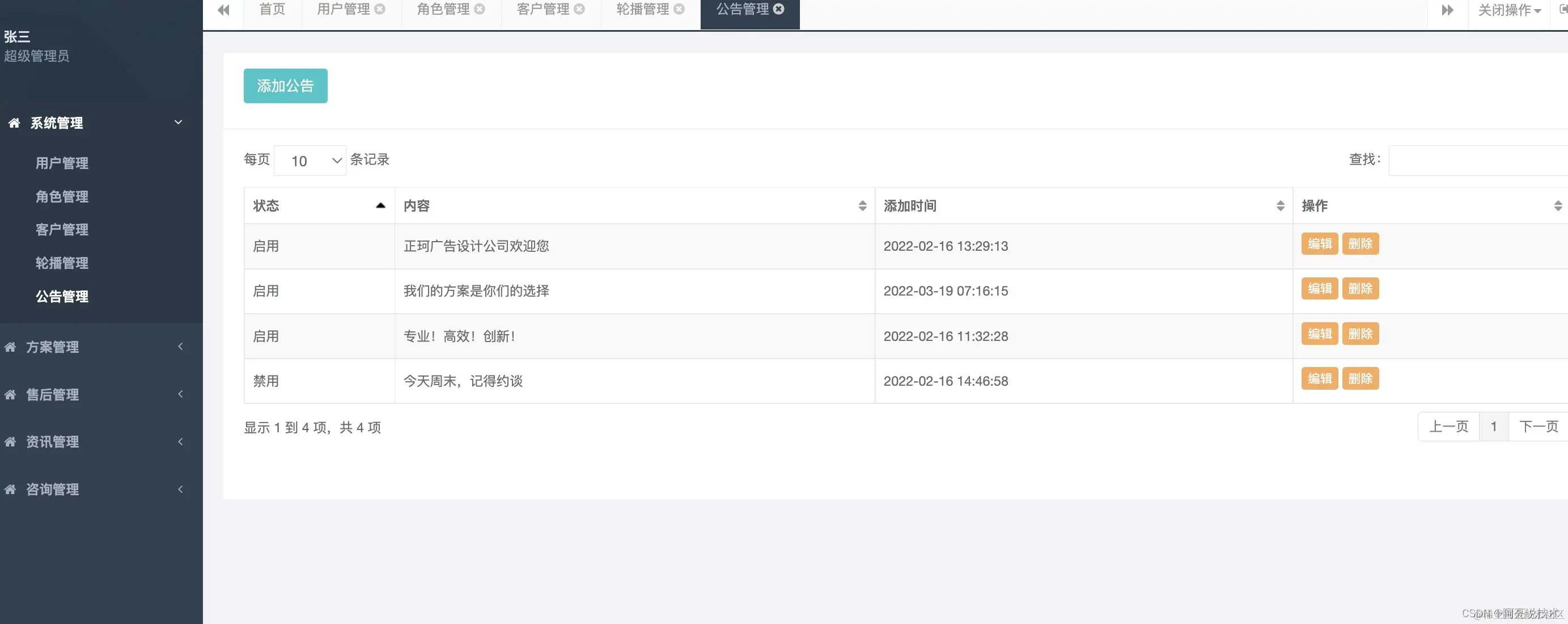
Task: Delete the 今天周末，记得约谈 announcement
Action: coord(1360,379)
